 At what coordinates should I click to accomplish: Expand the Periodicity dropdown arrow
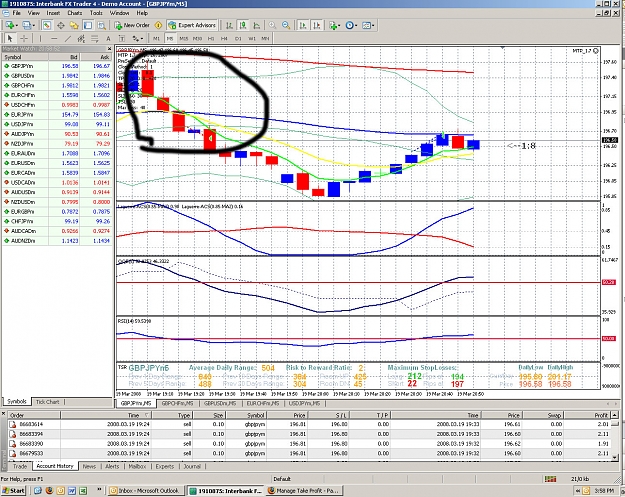tap(356, 26)
